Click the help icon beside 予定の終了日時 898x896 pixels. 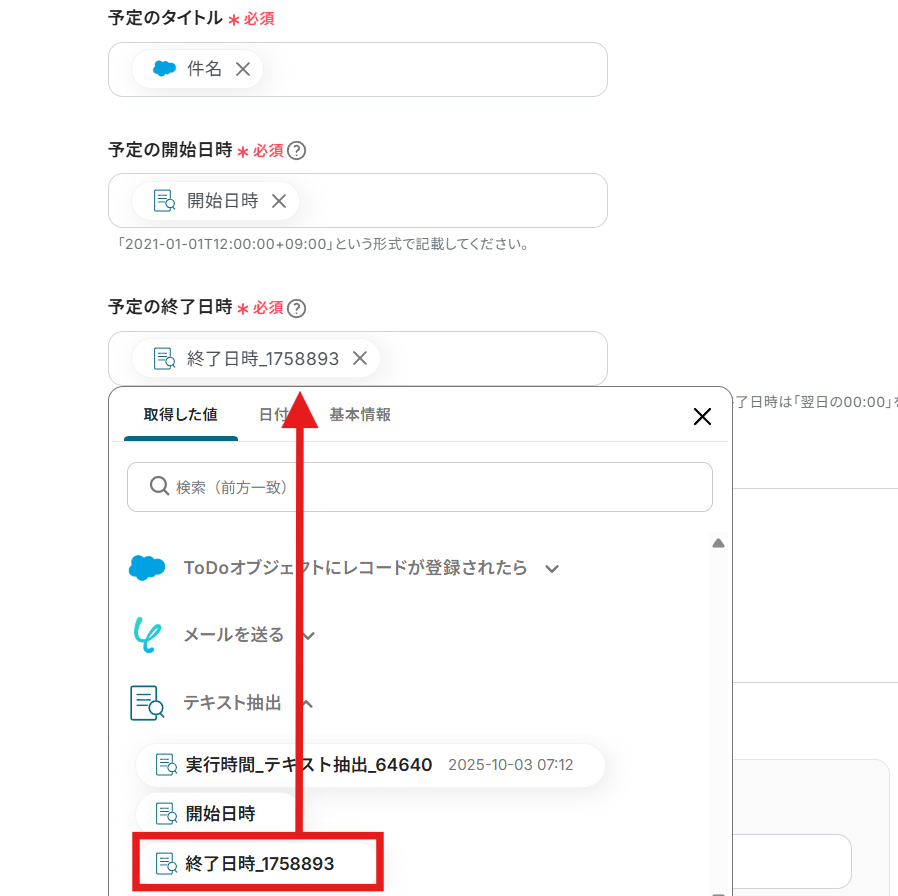tap(297, 308)
